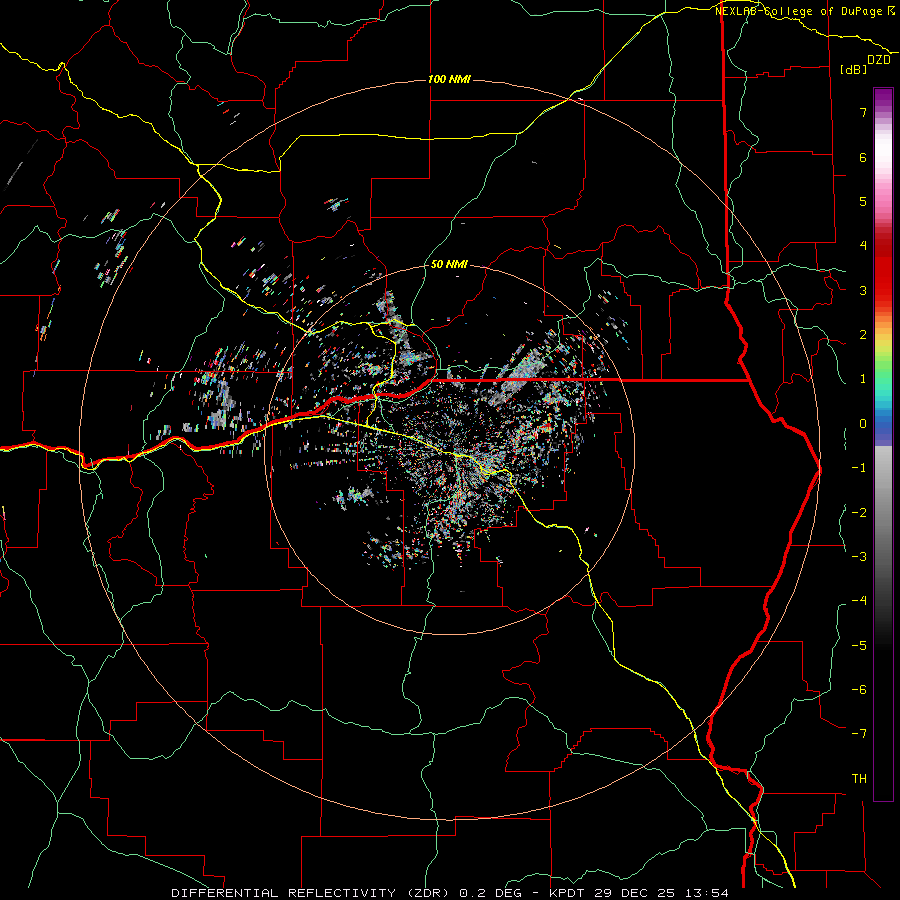Click the 6 value on the color scale

863,157
